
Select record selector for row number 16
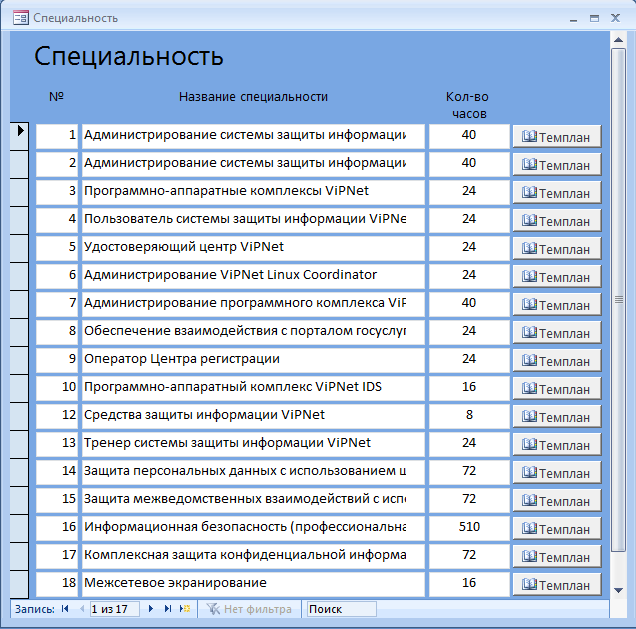pyautogui.click(x=19, y=528)
